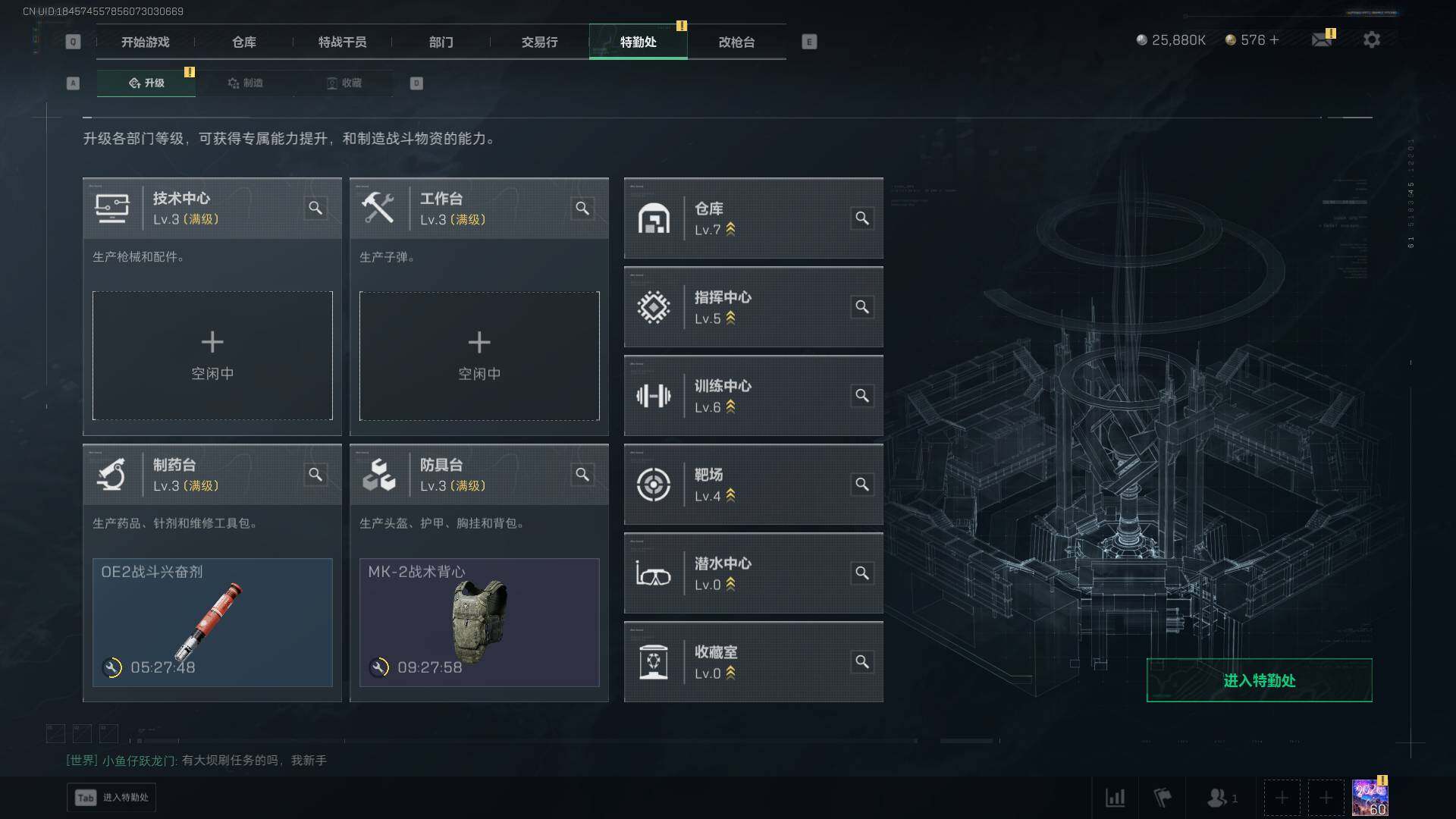The image size is (1456, 819).
Task: Switch to the 改枪台 tab
Action: (736, 42)
